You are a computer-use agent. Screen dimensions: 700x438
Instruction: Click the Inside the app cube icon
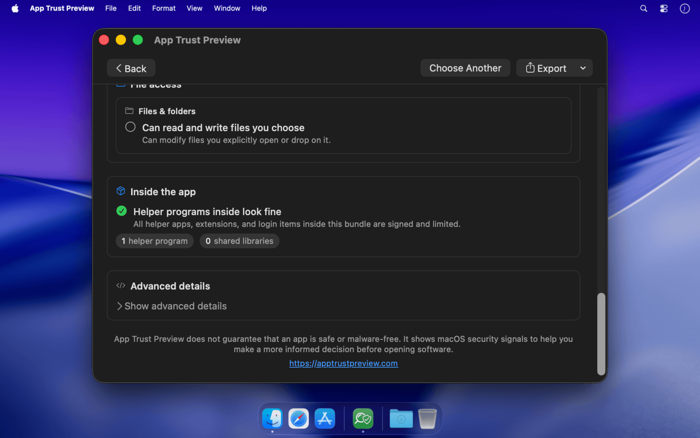pyautogui.click(x=121, y=191)
